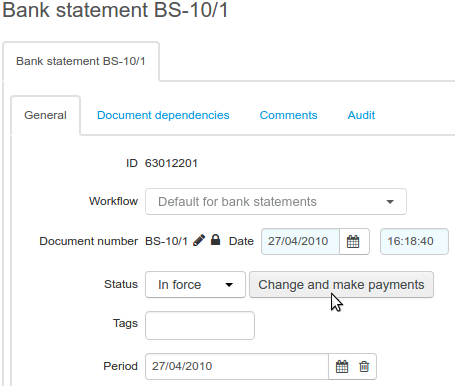Select the General tab
This screenshot has height=386, width=455.
click(x=45, y=115)
